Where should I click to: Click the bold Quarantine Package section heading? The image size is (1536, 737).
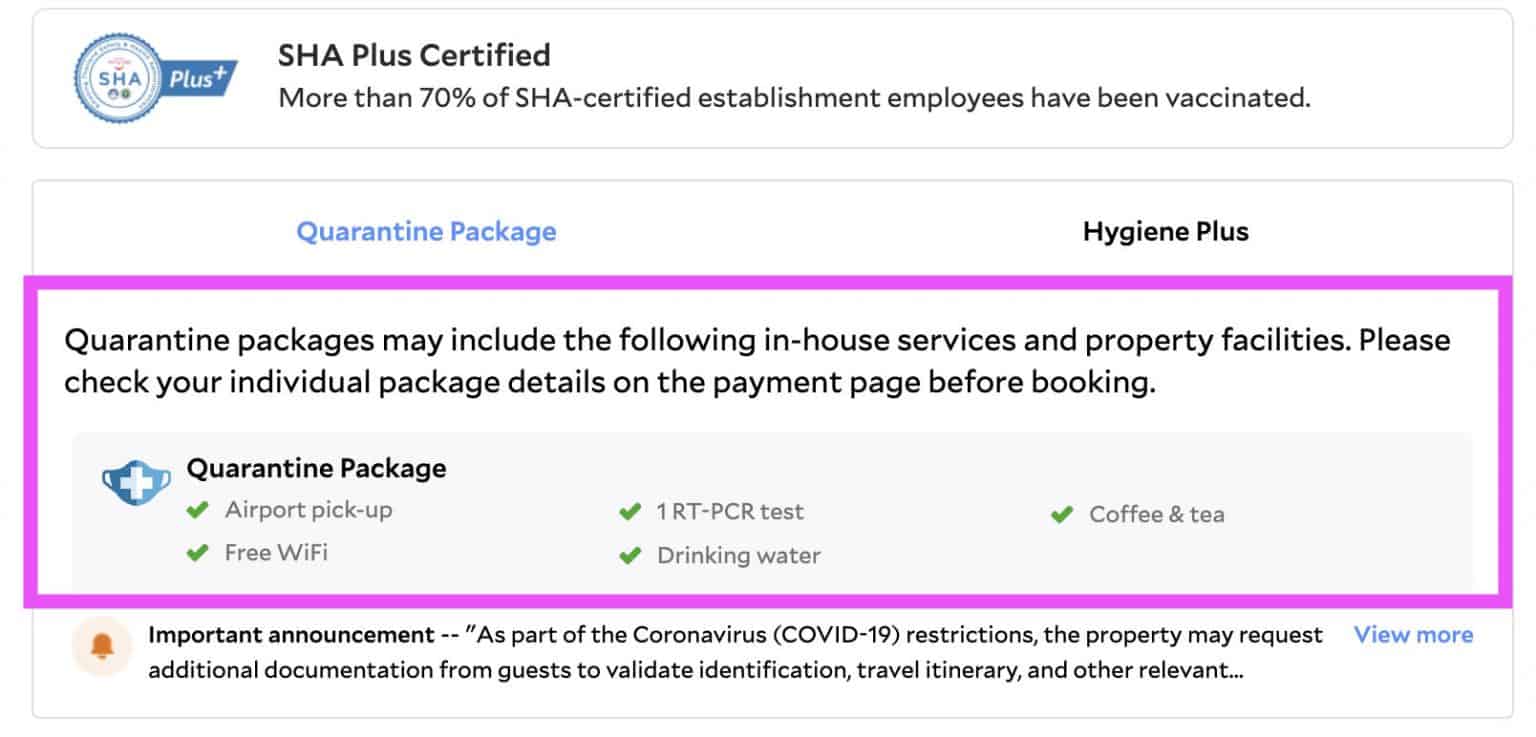316,468
